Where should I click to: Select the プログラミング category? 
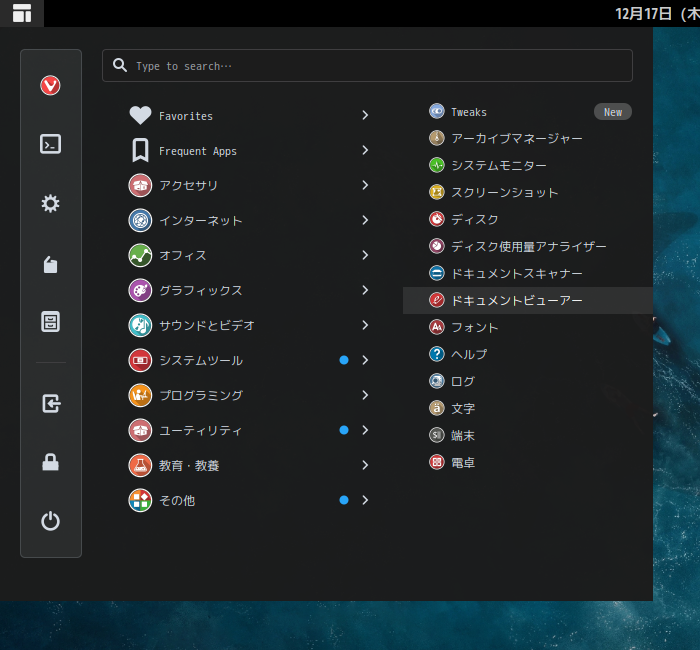click(x=249, y=395)
